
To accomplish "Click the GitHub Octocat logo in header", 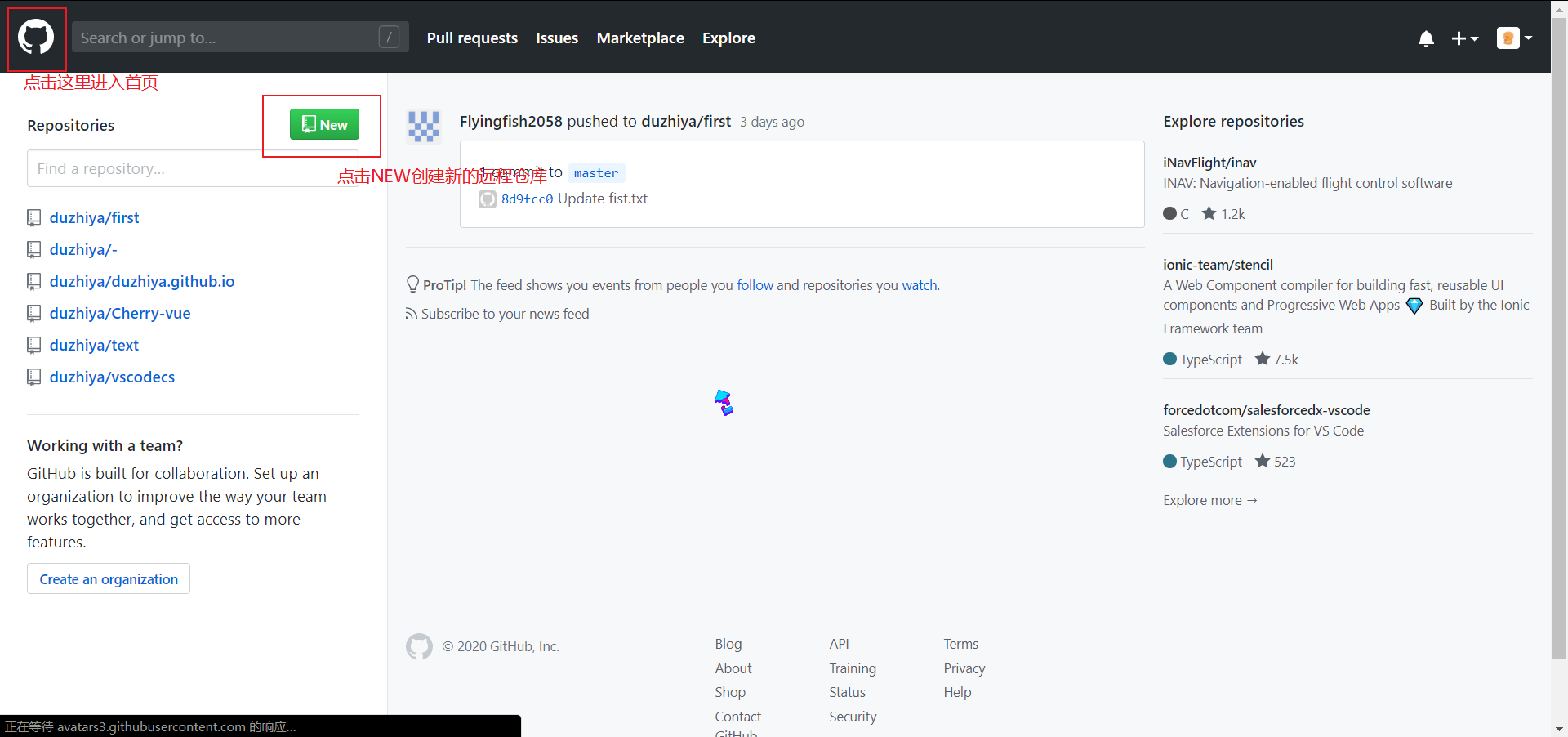I will [x=36, y=38].
